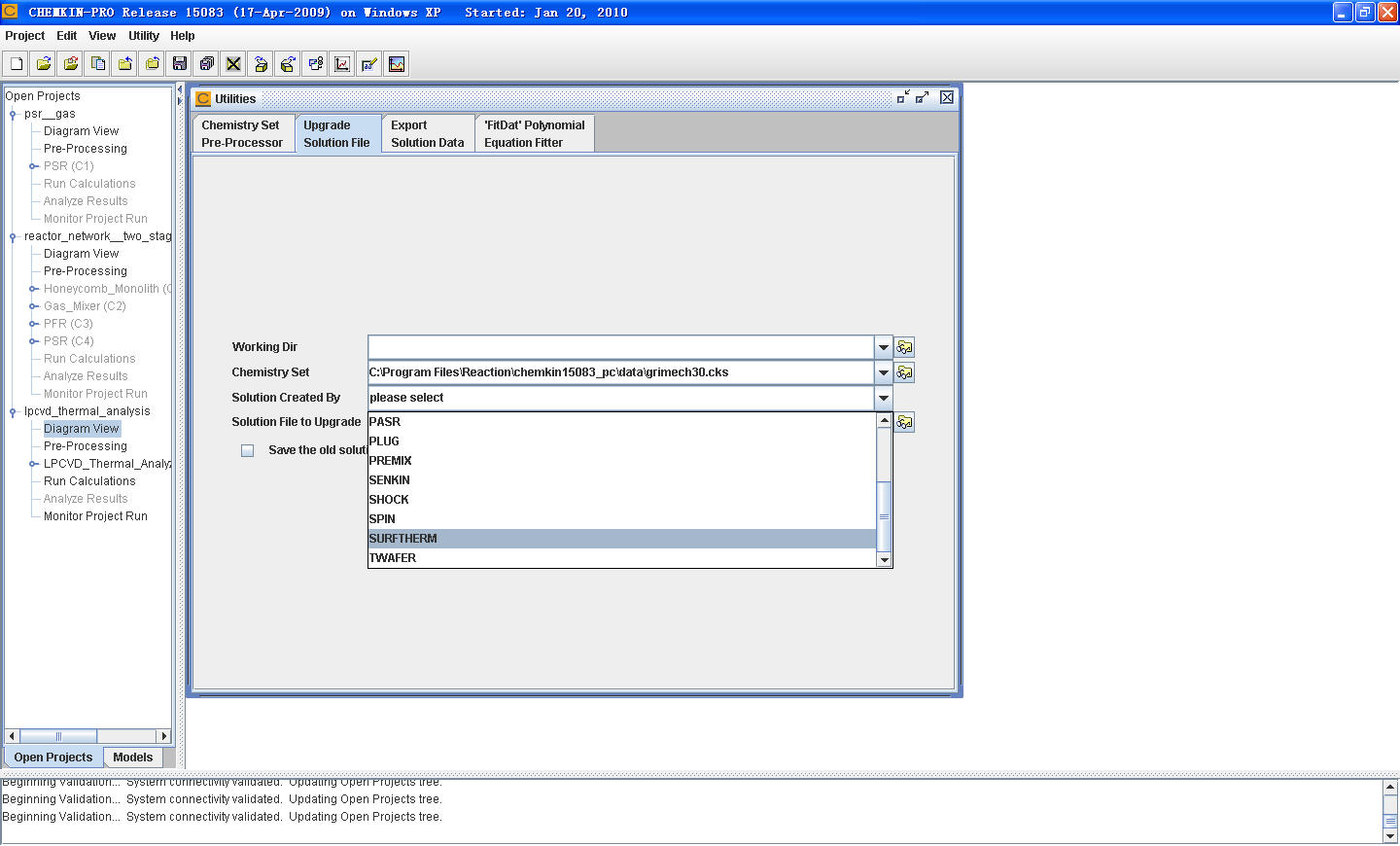Close the Utilities panel
This screenshot has width=1400, height=846.
(x=947, y=97)
